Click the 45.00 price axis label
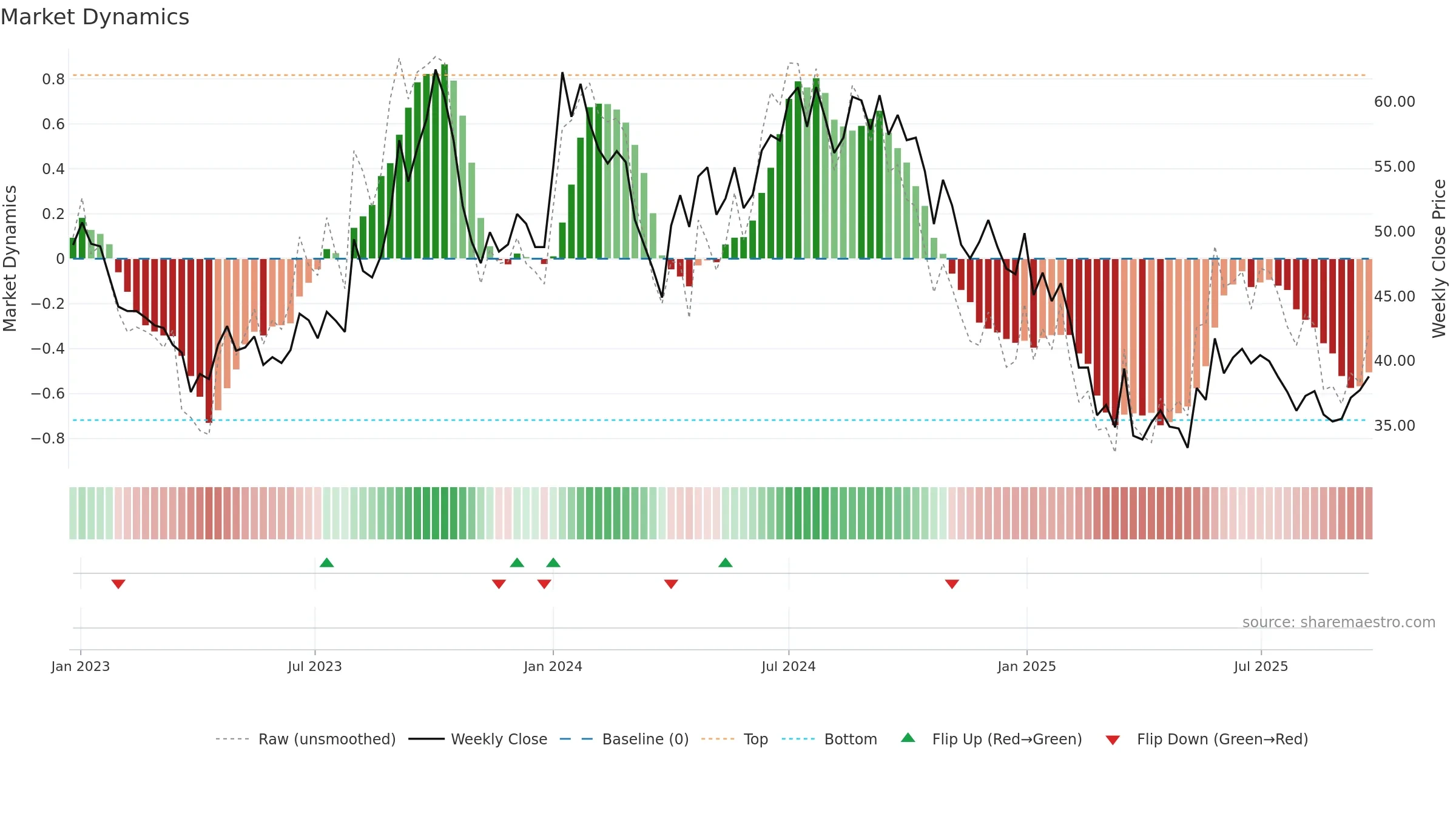 tap(1395, 297)
